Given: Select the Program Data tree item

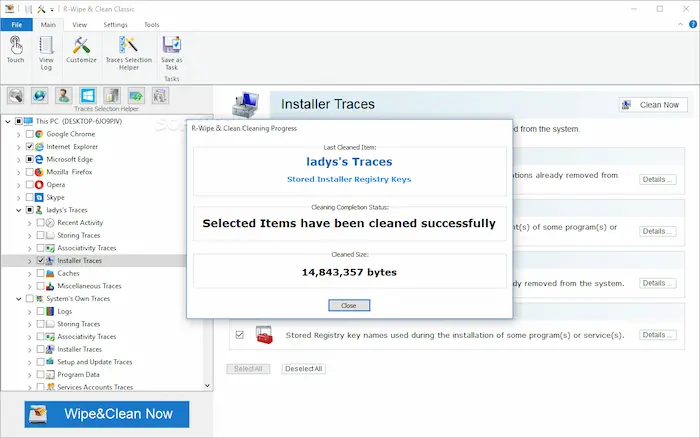Looking at the screenshot, I should [78, 375].
